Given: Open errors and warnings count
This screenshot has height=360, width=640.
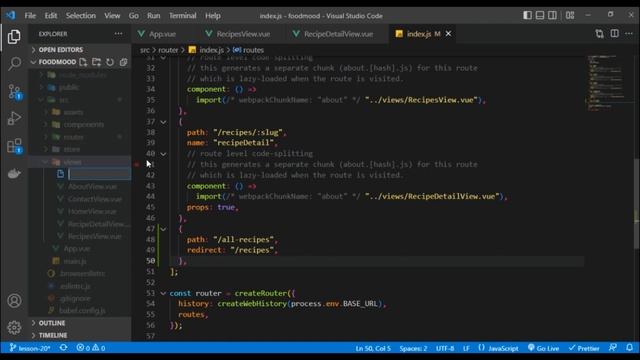Looking at the screenshot, I should 91,348.
